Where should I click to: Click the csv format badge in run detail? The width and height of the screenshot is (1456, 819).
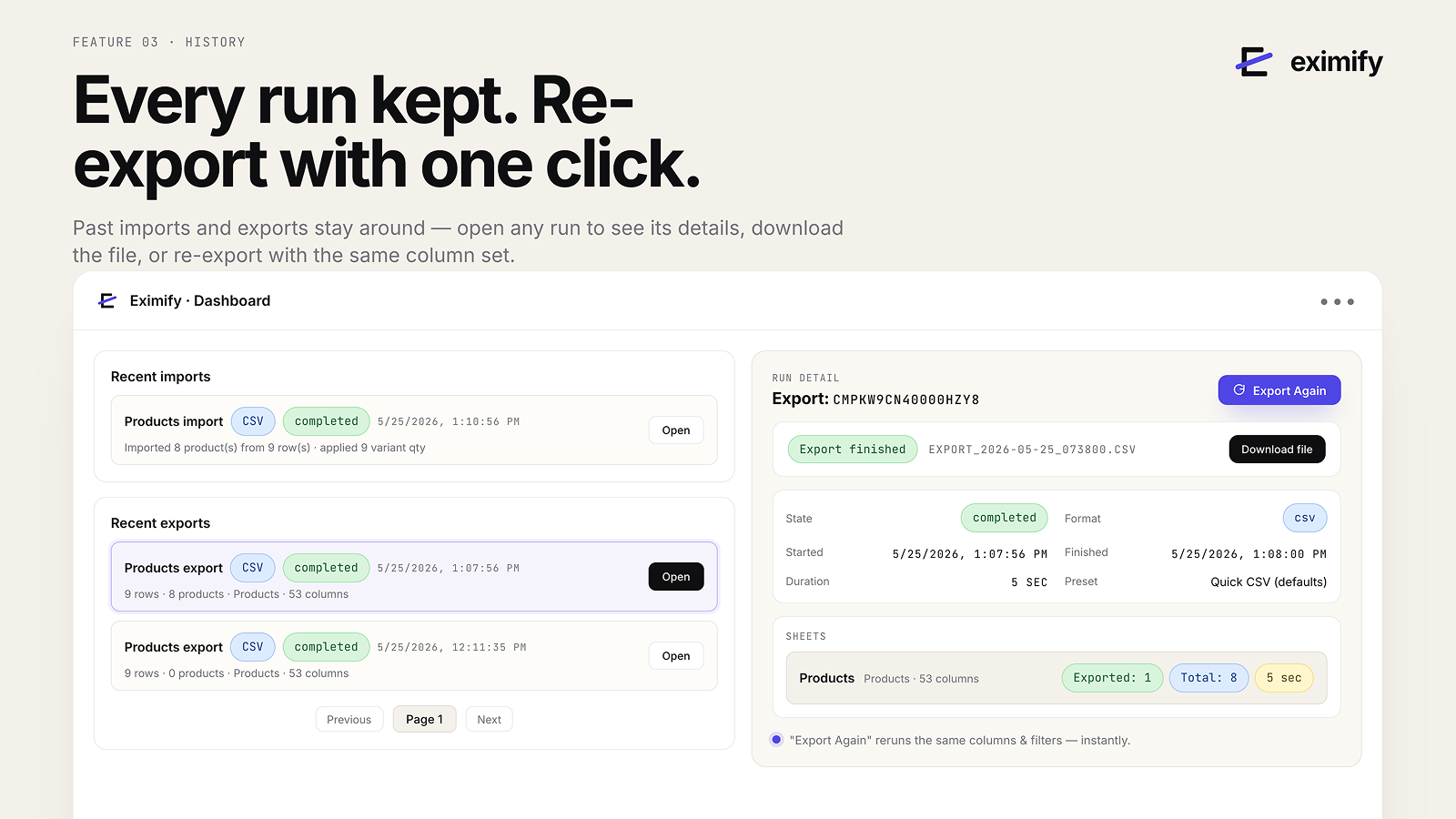point(1305,518)
